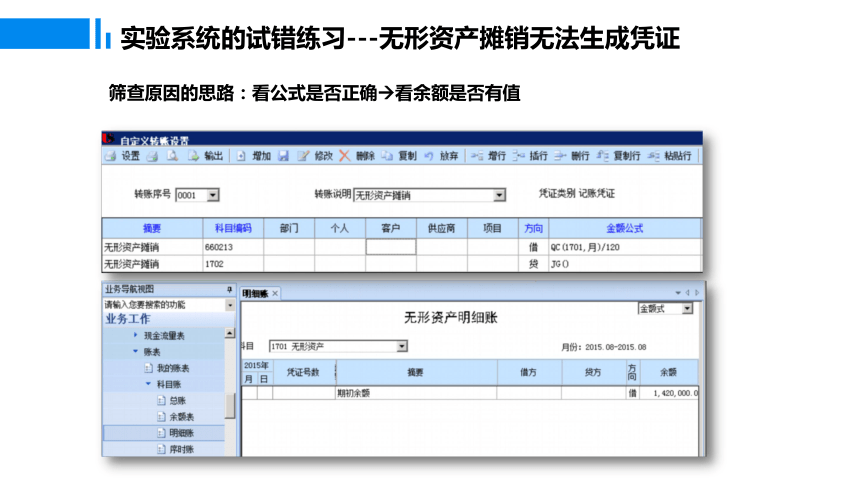Close the 明细账 tab
The height and width of the screenshot is (484, 860).
click(x=275, y=294)
